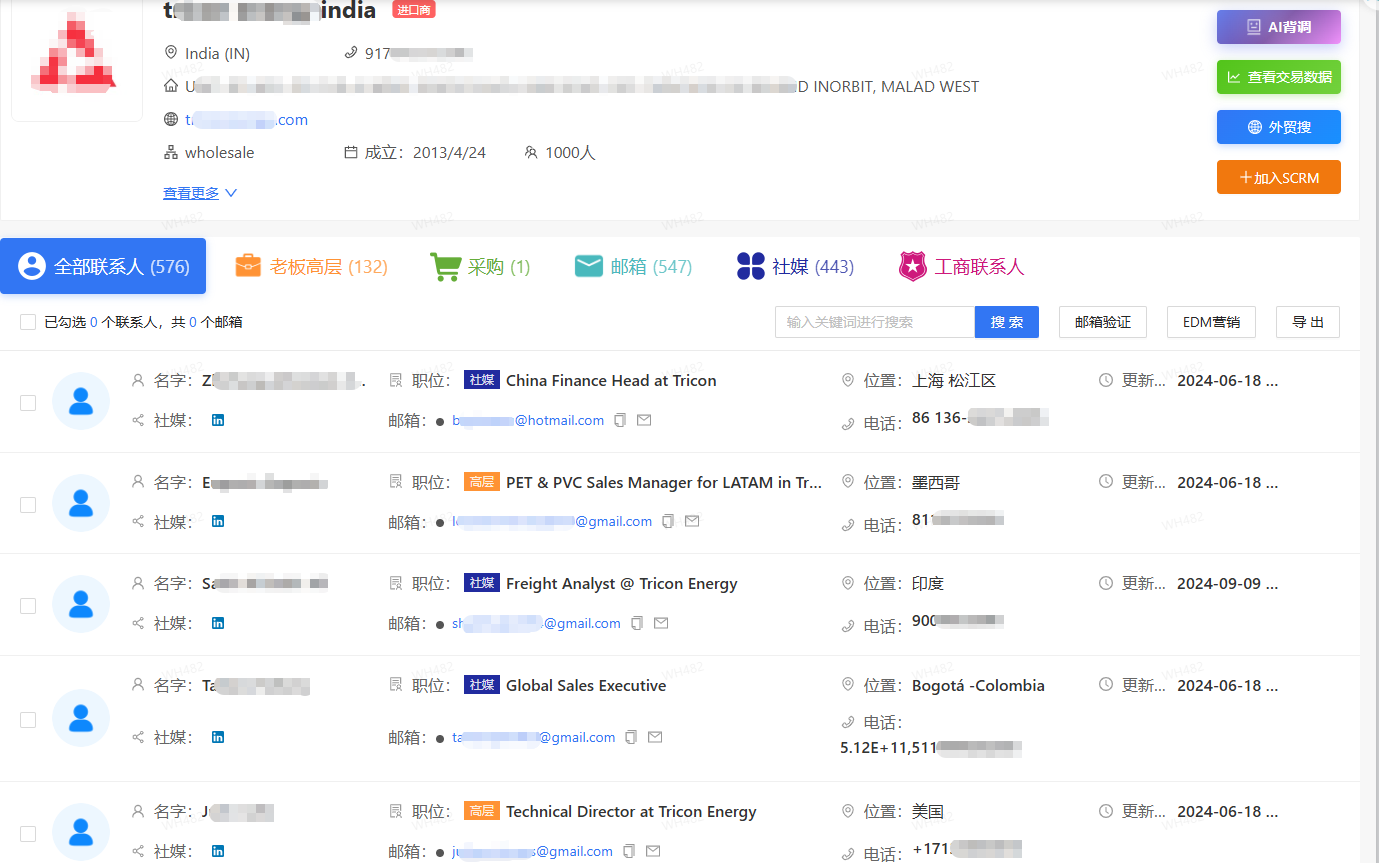
Task: Click the AI背调 button
Action: (x=1278, y=27)
